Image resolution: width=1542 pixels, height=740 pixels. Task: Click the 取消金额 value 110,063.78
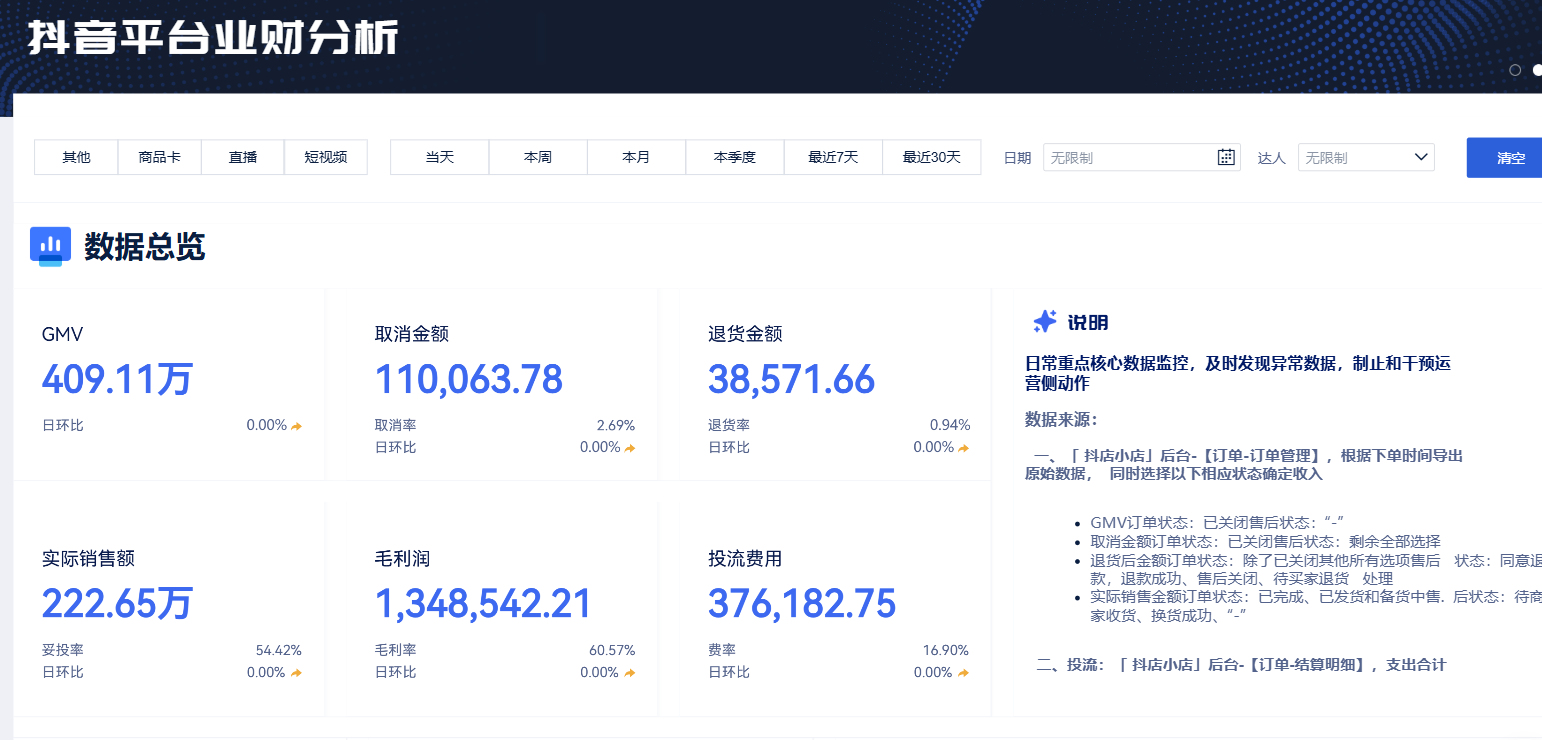469,380
